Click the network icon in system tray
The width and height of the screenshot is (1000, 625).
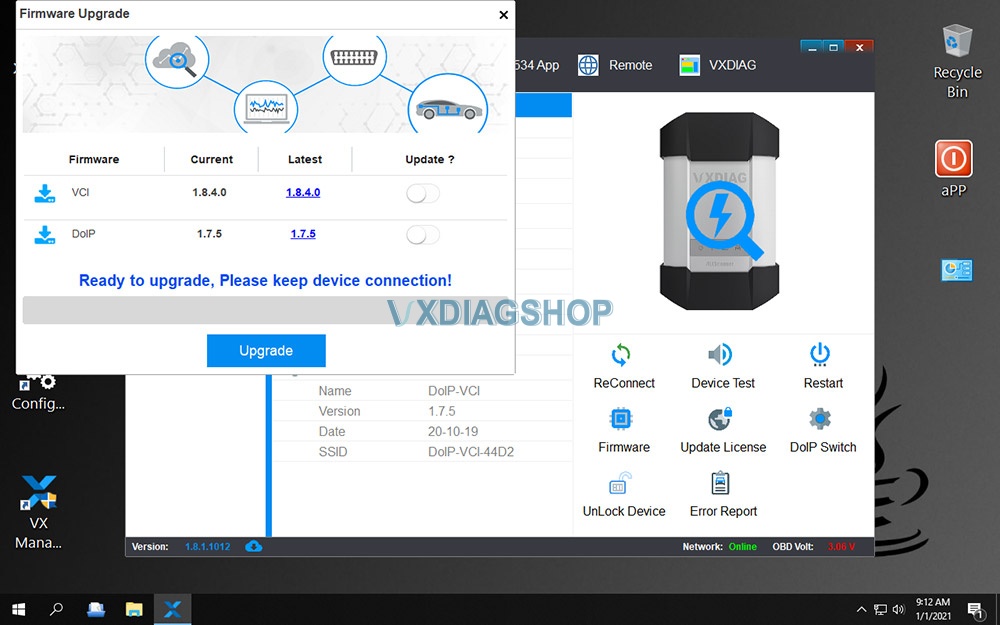(x=880, y=610)
